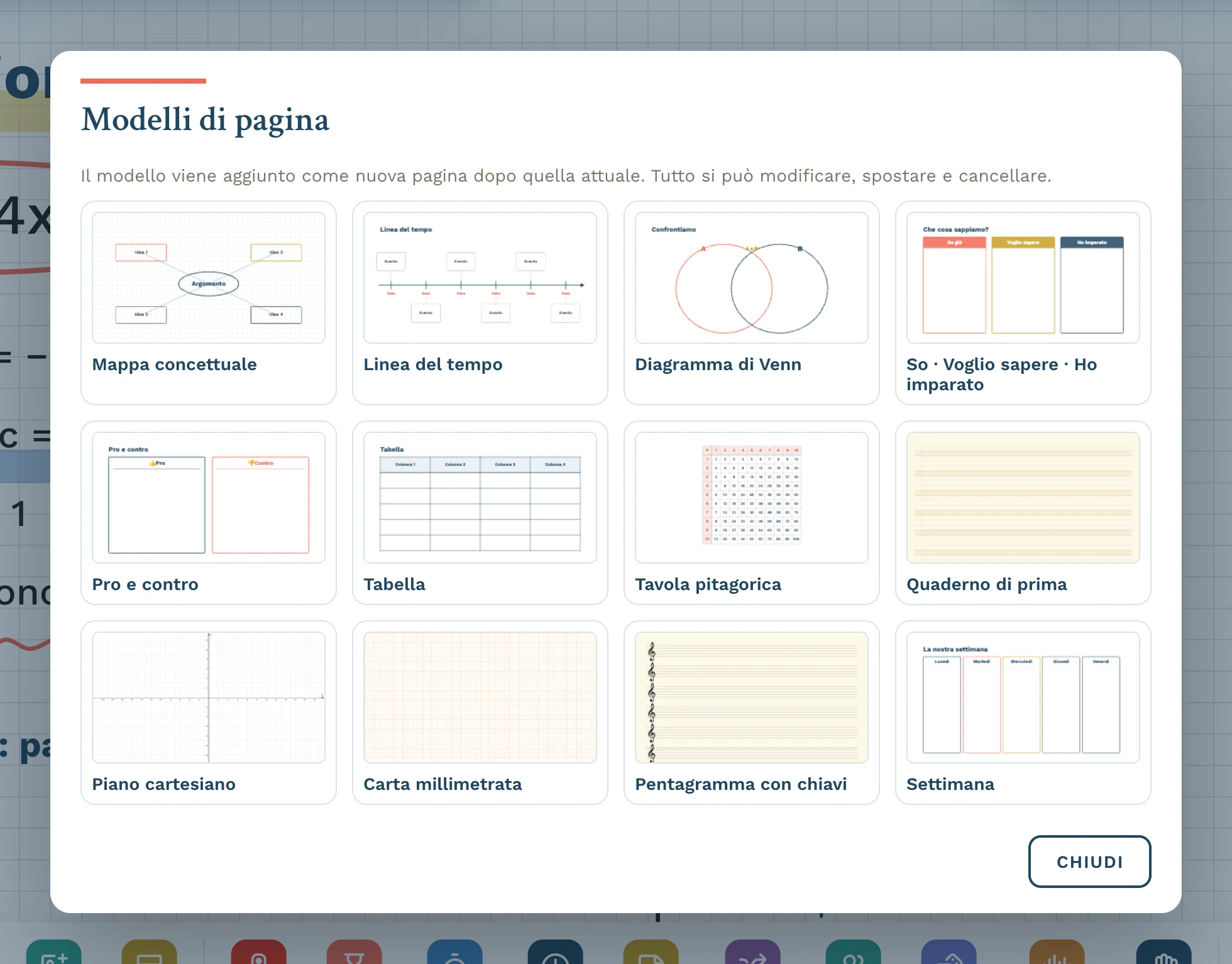Viewport: 1232px width, 964px height.
Task: Select the Carta millimetrata template
Action: pyautogui.click(x=480, y=713)
